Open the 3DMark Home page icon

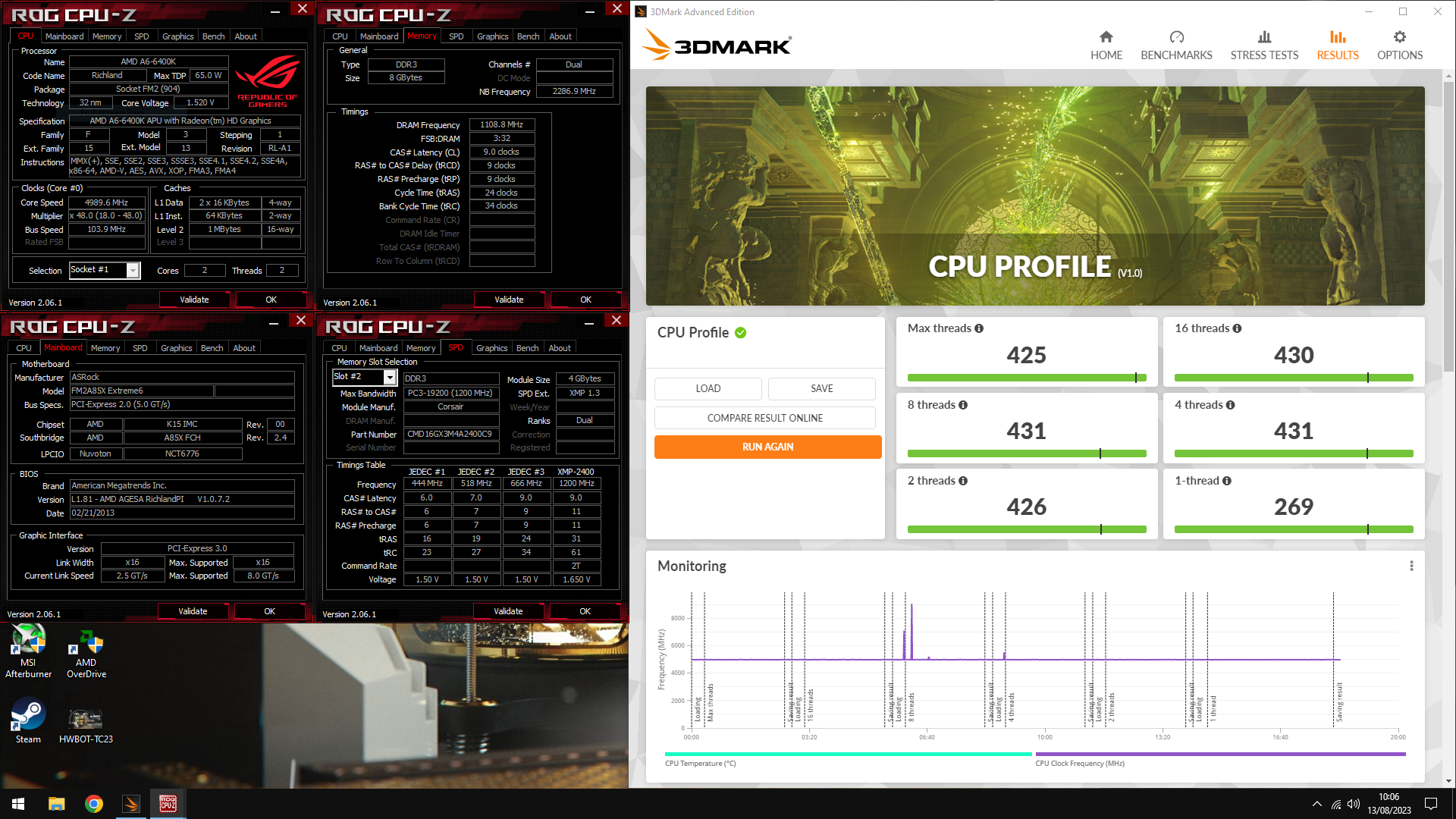point(1106,37)
